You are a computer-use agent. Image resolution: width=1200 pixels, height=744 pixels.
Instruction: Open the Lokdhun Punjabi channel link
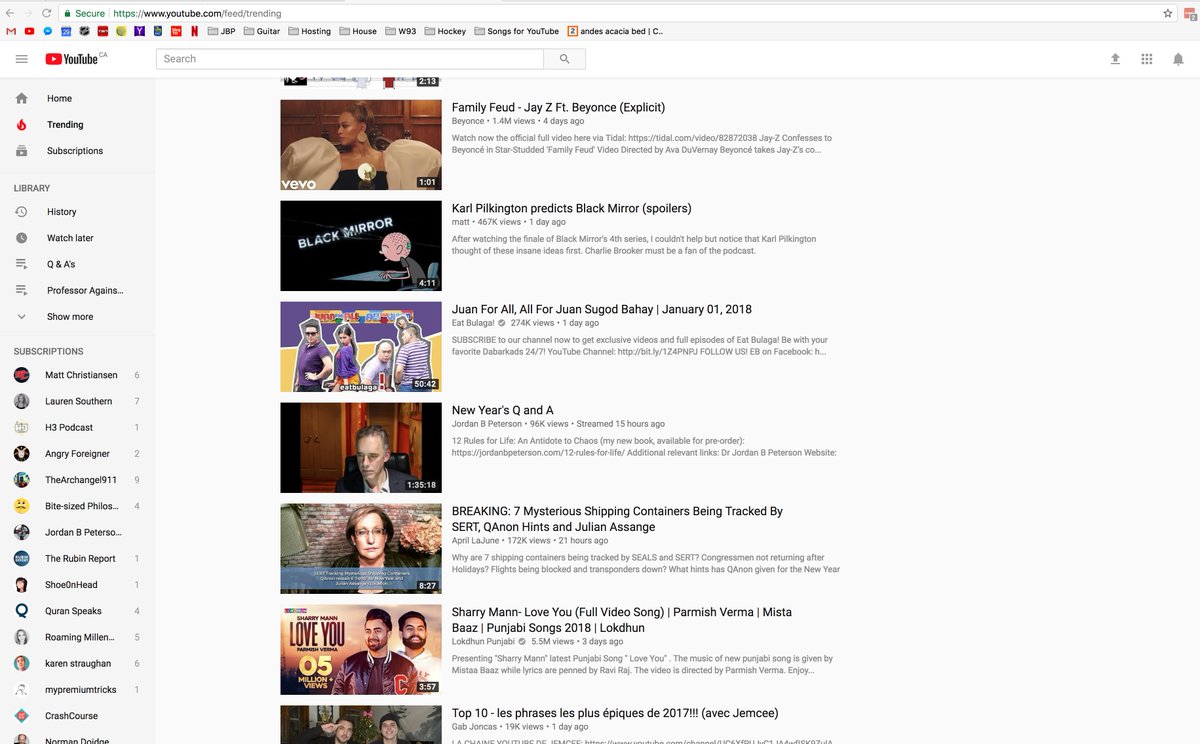[483, 641]
